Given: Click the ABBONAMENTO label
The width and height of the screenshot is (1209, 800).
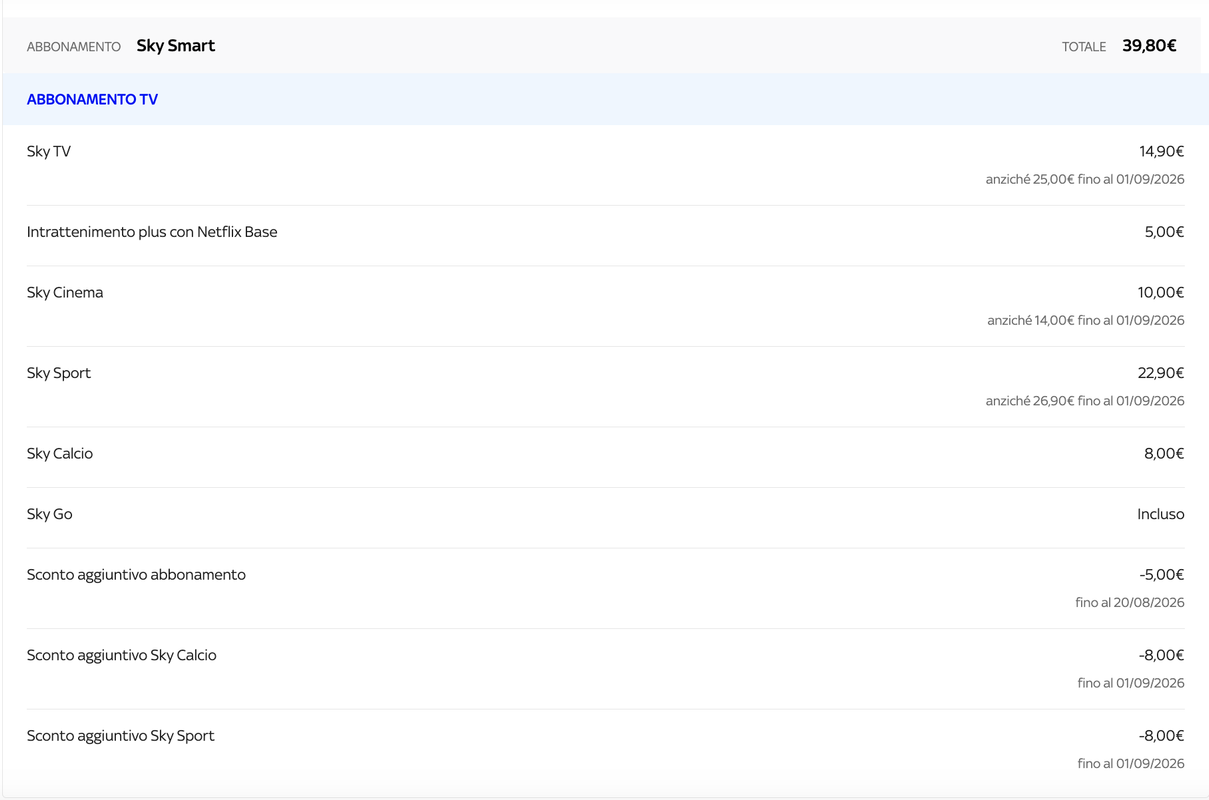Looking at the screenshot, I should [74, 47].
